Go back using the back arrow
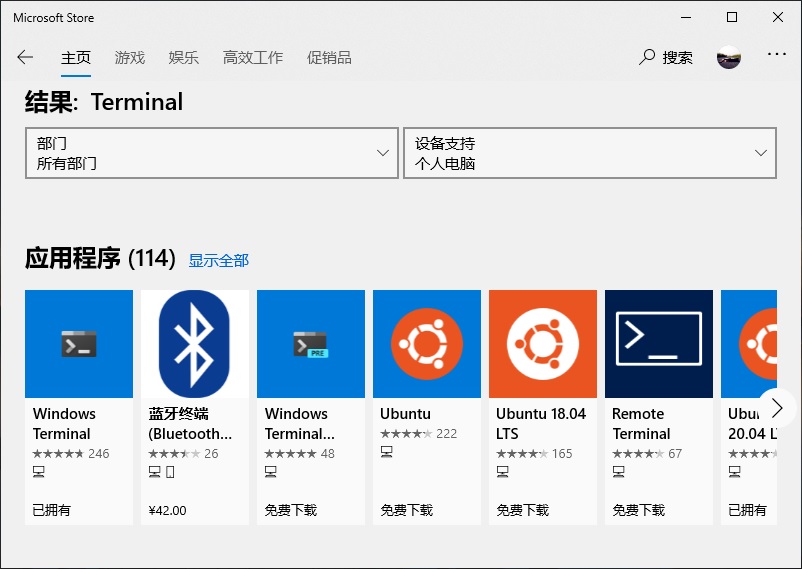The height and width of the screenshot is (569, 802). click(25, 57)
